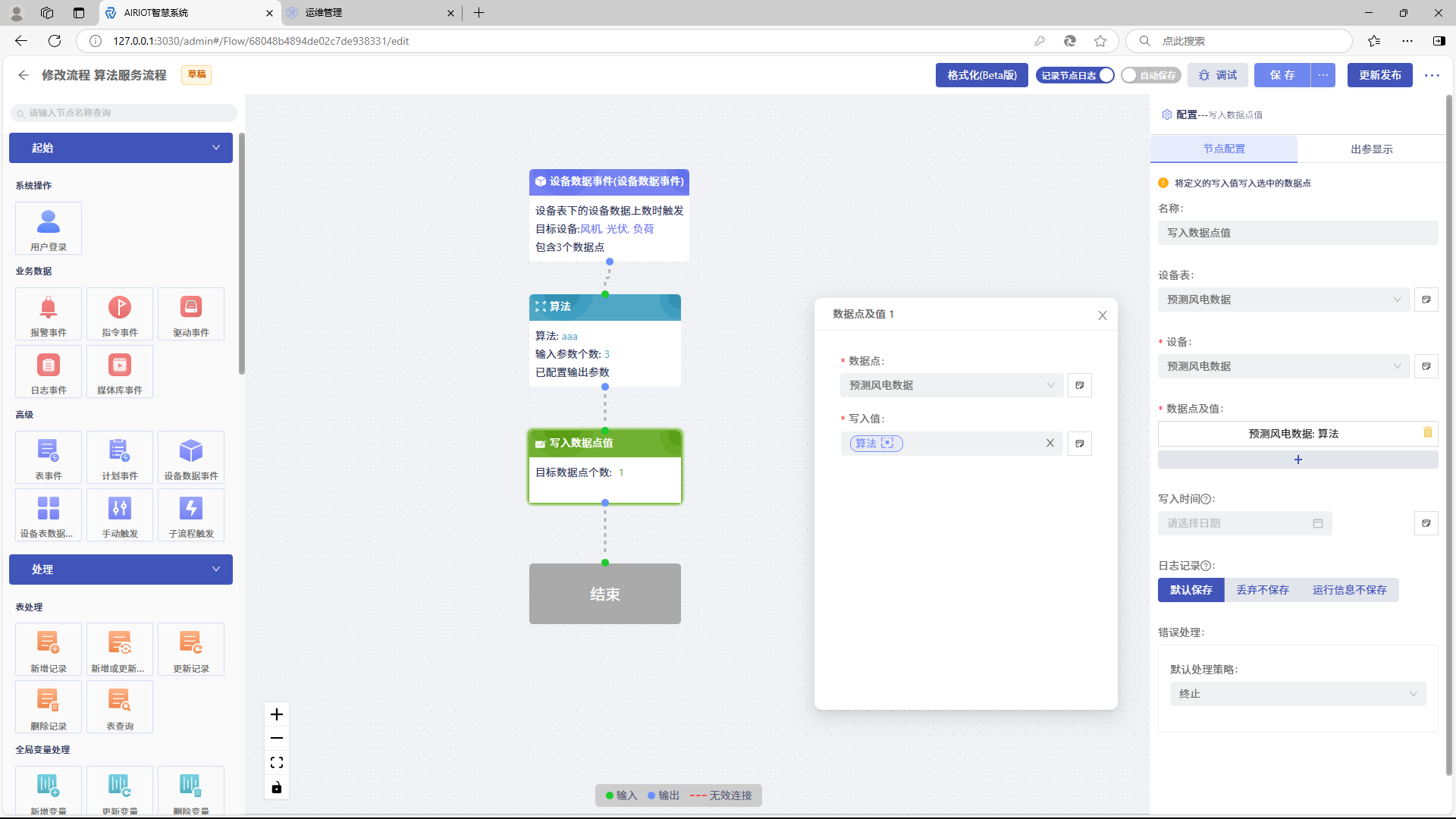
Task: Click the 格式化(Beta版) button
Action: [x=981, y=75]
